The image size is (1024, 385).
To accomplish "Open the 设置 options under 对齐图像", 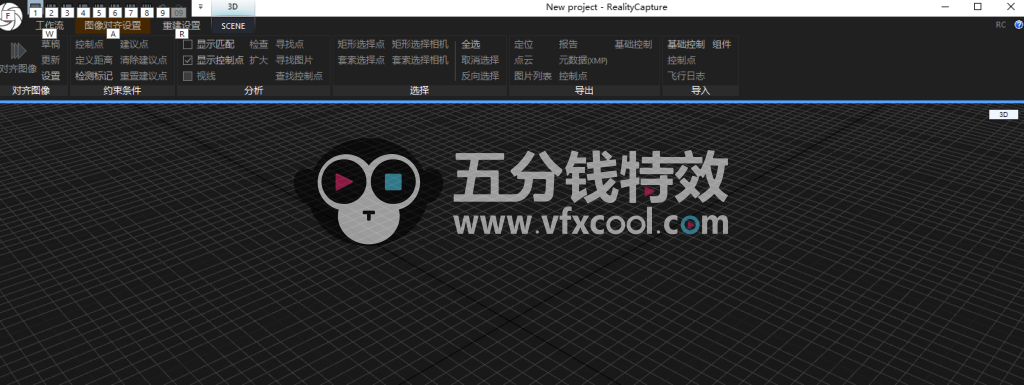I will click(50, 76).
